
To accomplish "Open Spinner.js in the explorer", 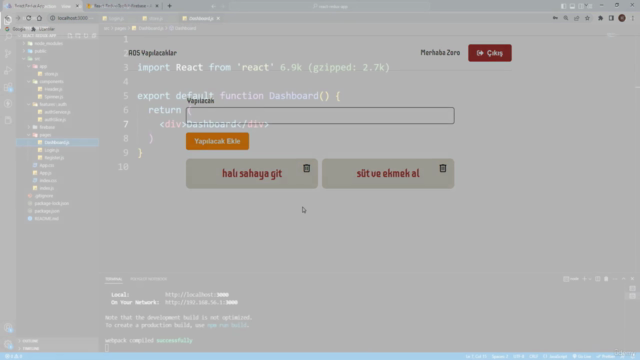I will [53, 97].
